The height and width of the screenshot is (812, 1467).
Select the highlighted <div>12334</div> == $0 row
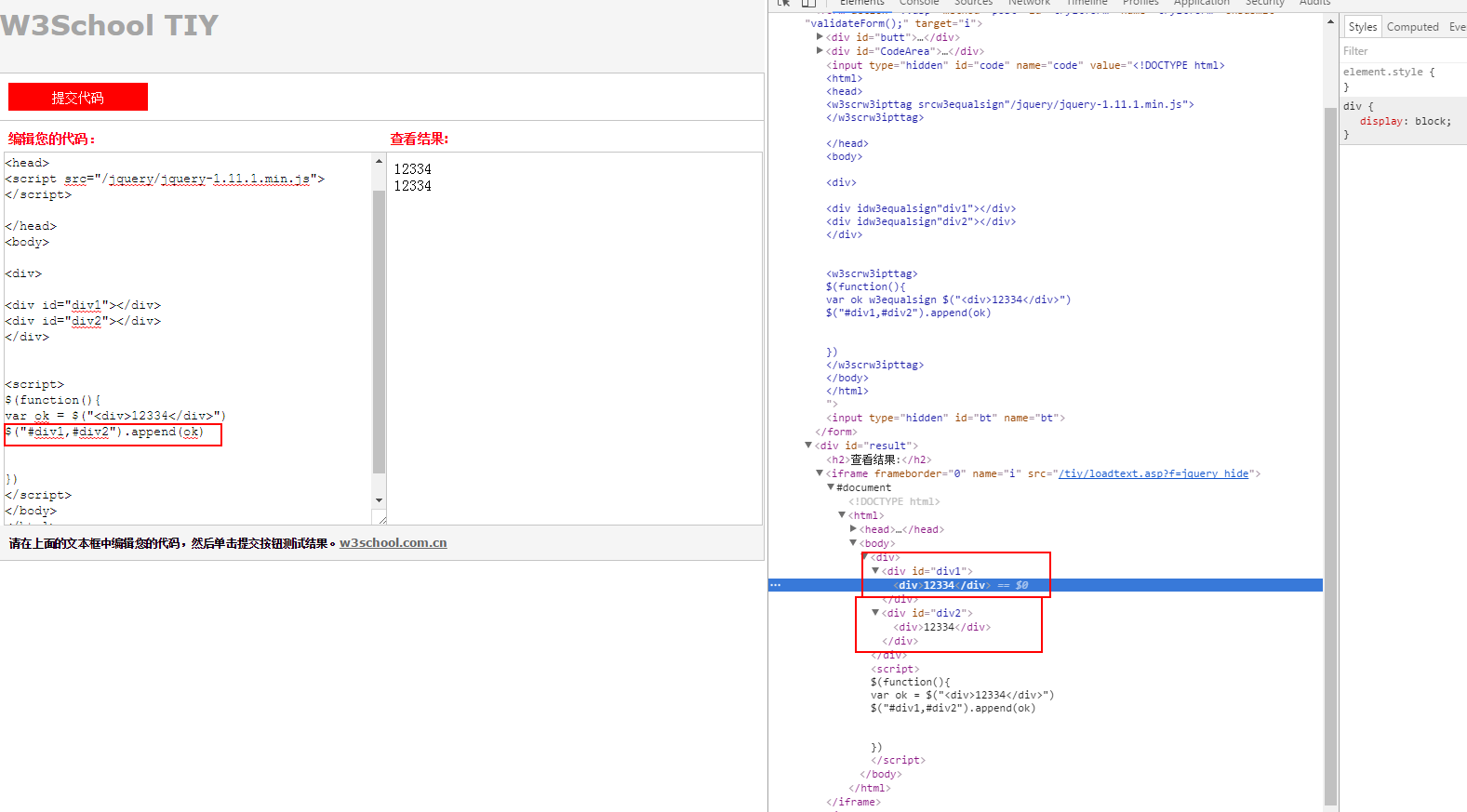pos(1046,585)
